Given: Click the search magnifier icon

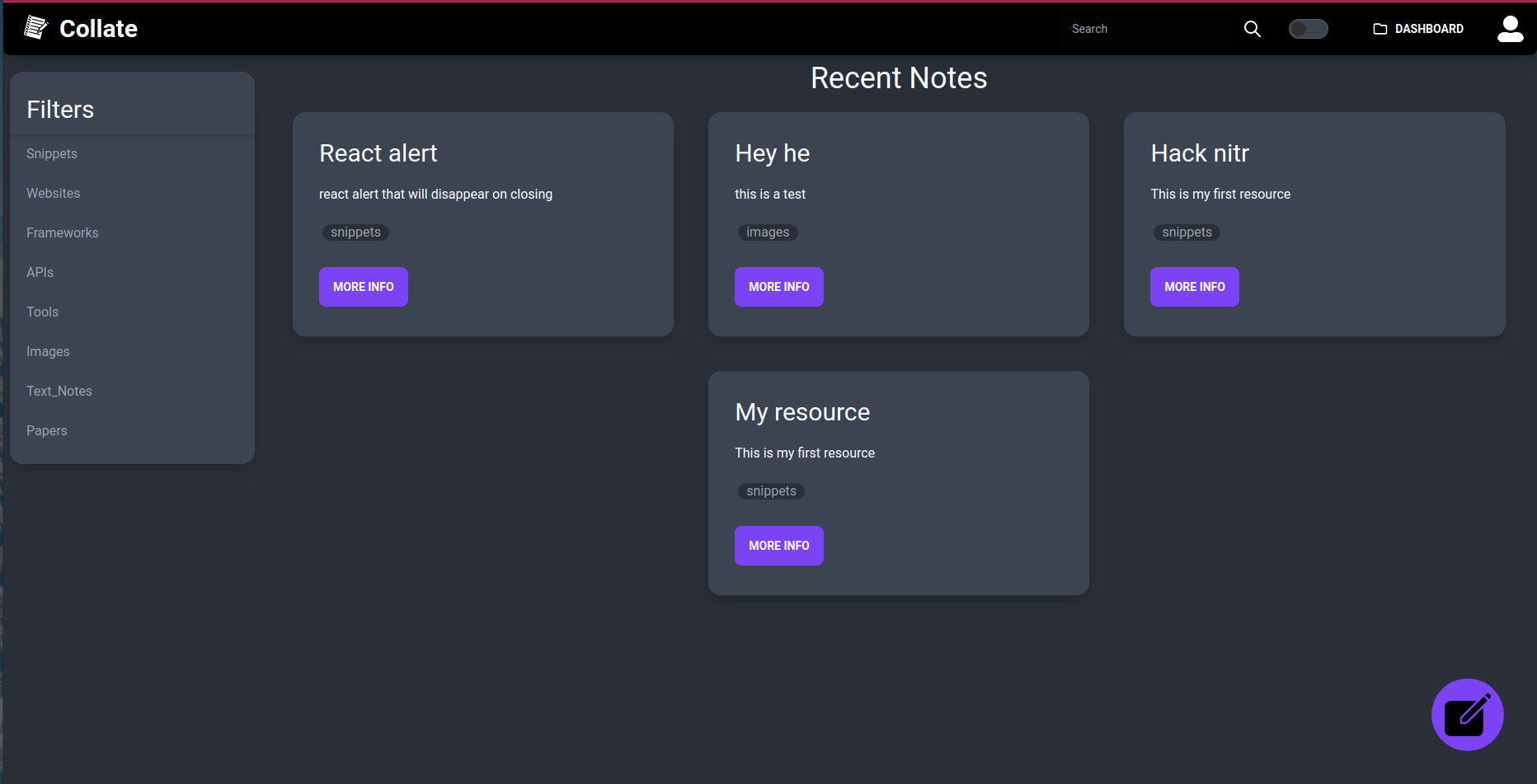Looking at the screenshot, I should click(x=1252, y=28).
